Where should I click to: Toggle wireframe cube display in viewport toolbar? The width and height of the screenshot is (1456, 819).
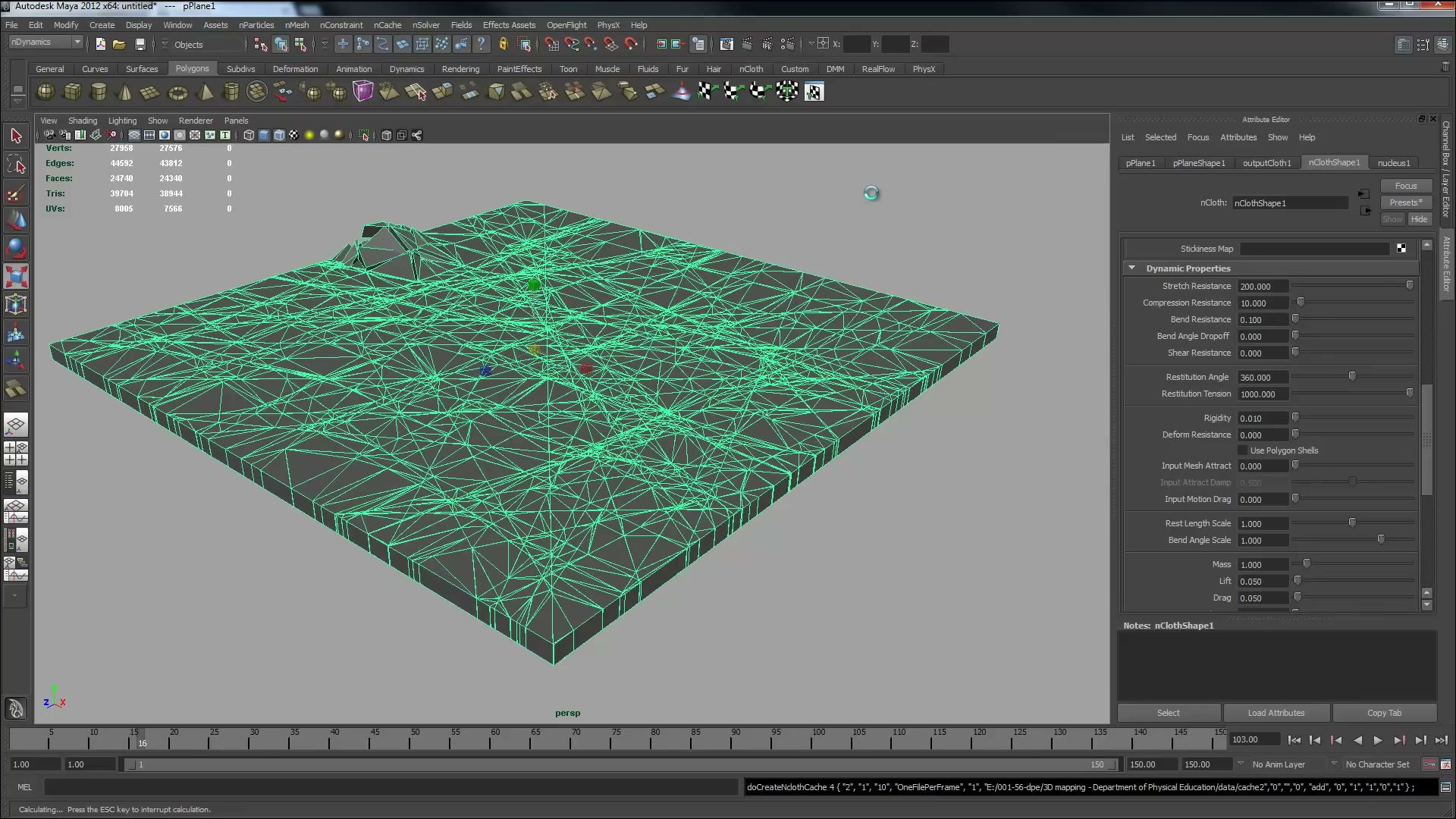pos(249,135)
